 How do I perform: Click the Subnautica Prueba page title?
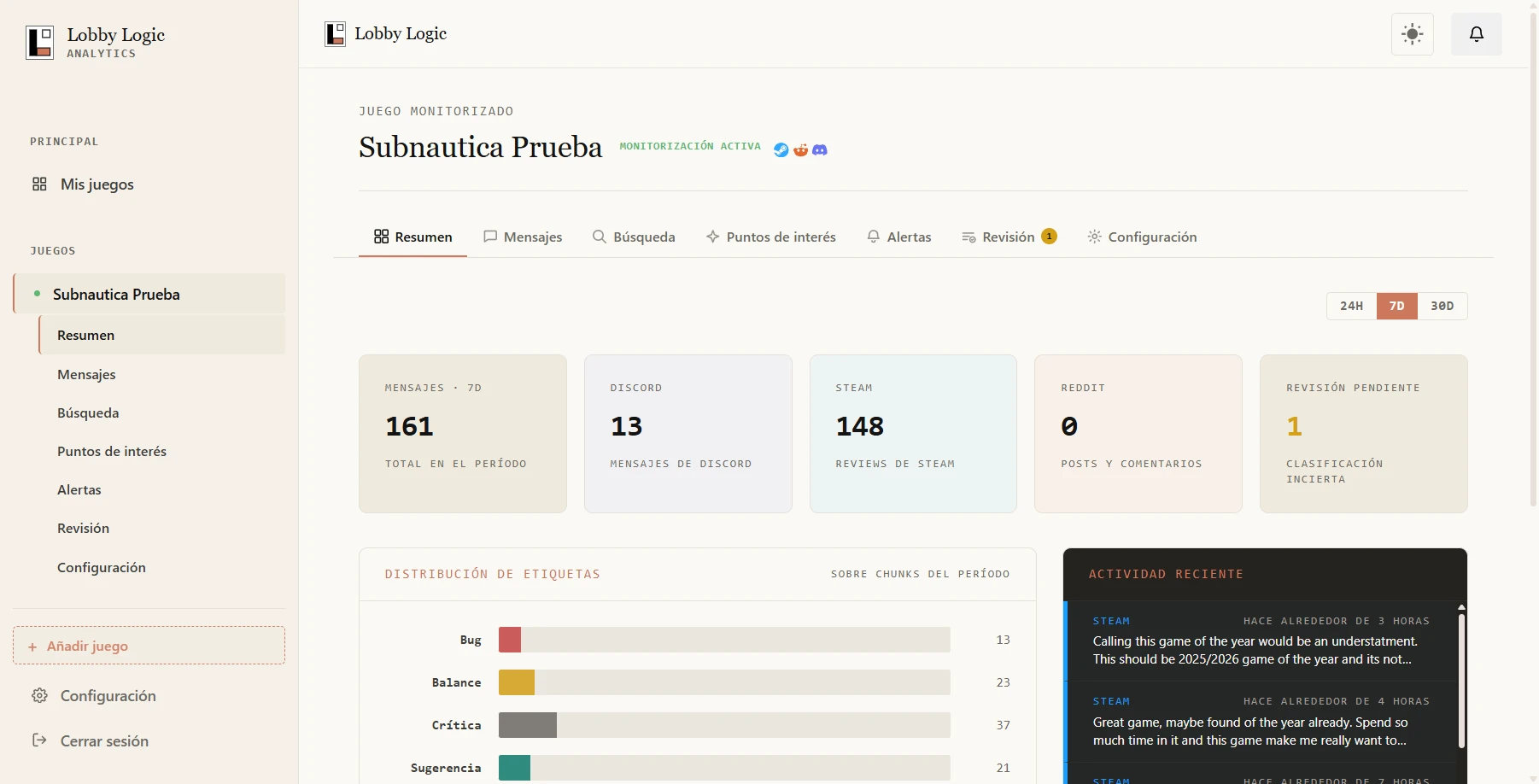click(x=481, y=147)
